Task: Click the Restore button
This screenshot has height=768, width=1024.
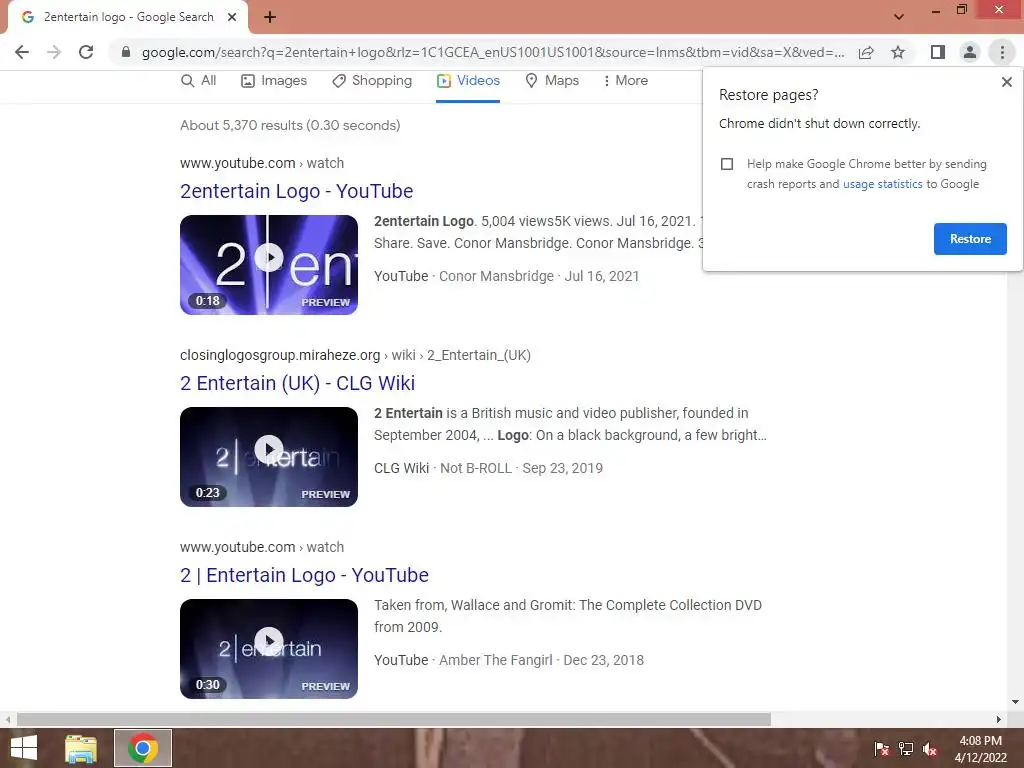Action: coord(970,239)
